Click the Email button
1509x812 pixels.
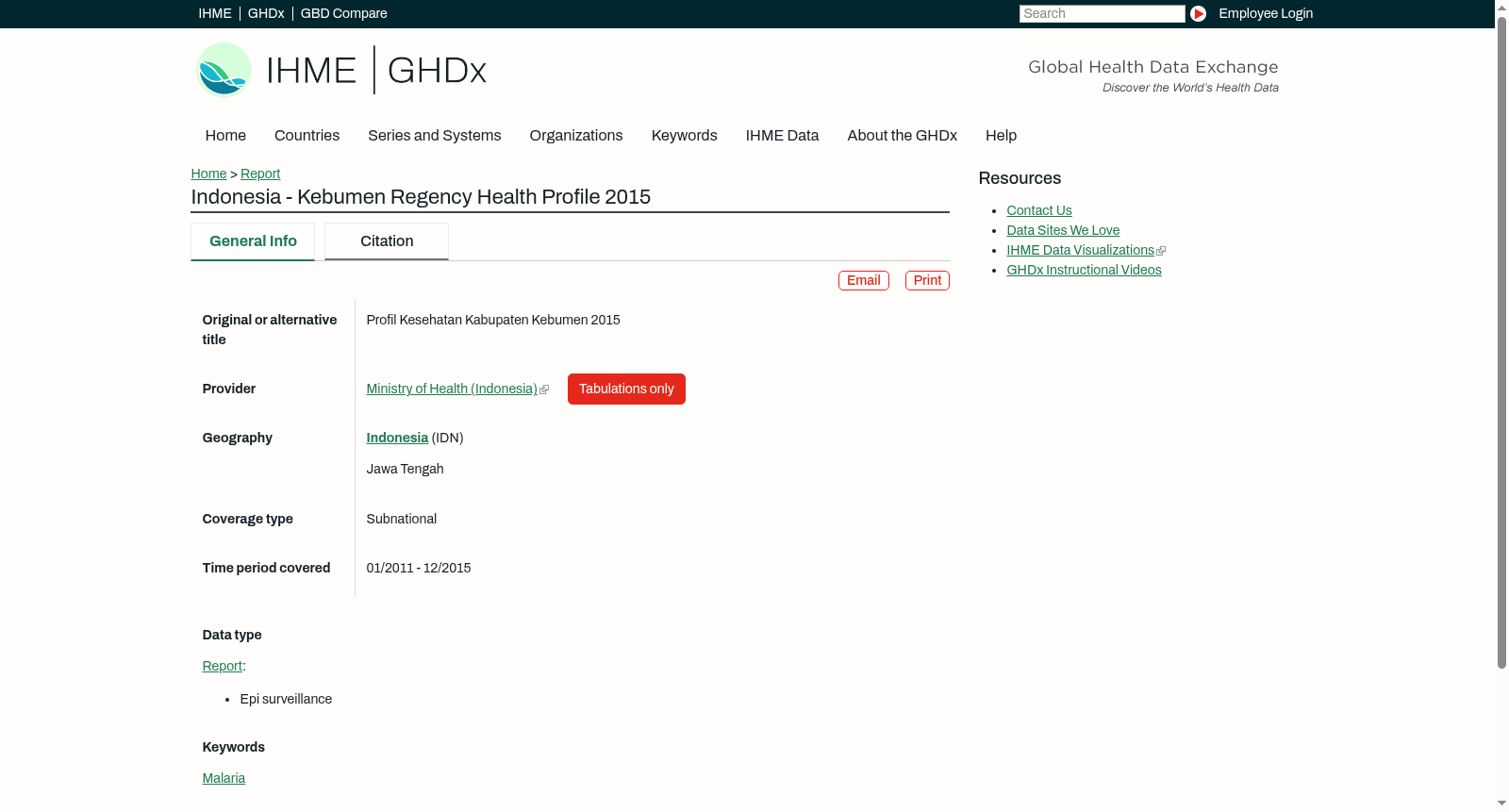864,280
